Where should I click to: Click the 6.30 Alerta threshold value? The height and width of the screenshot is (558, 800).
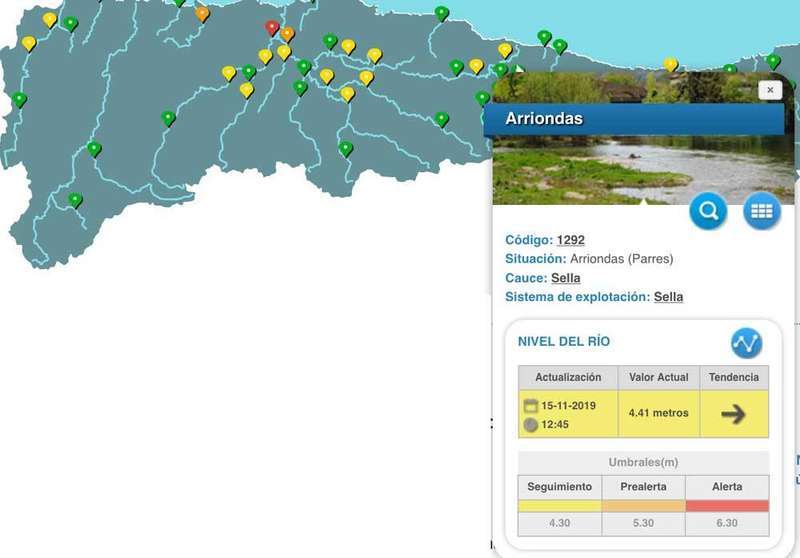coord(727,523)
